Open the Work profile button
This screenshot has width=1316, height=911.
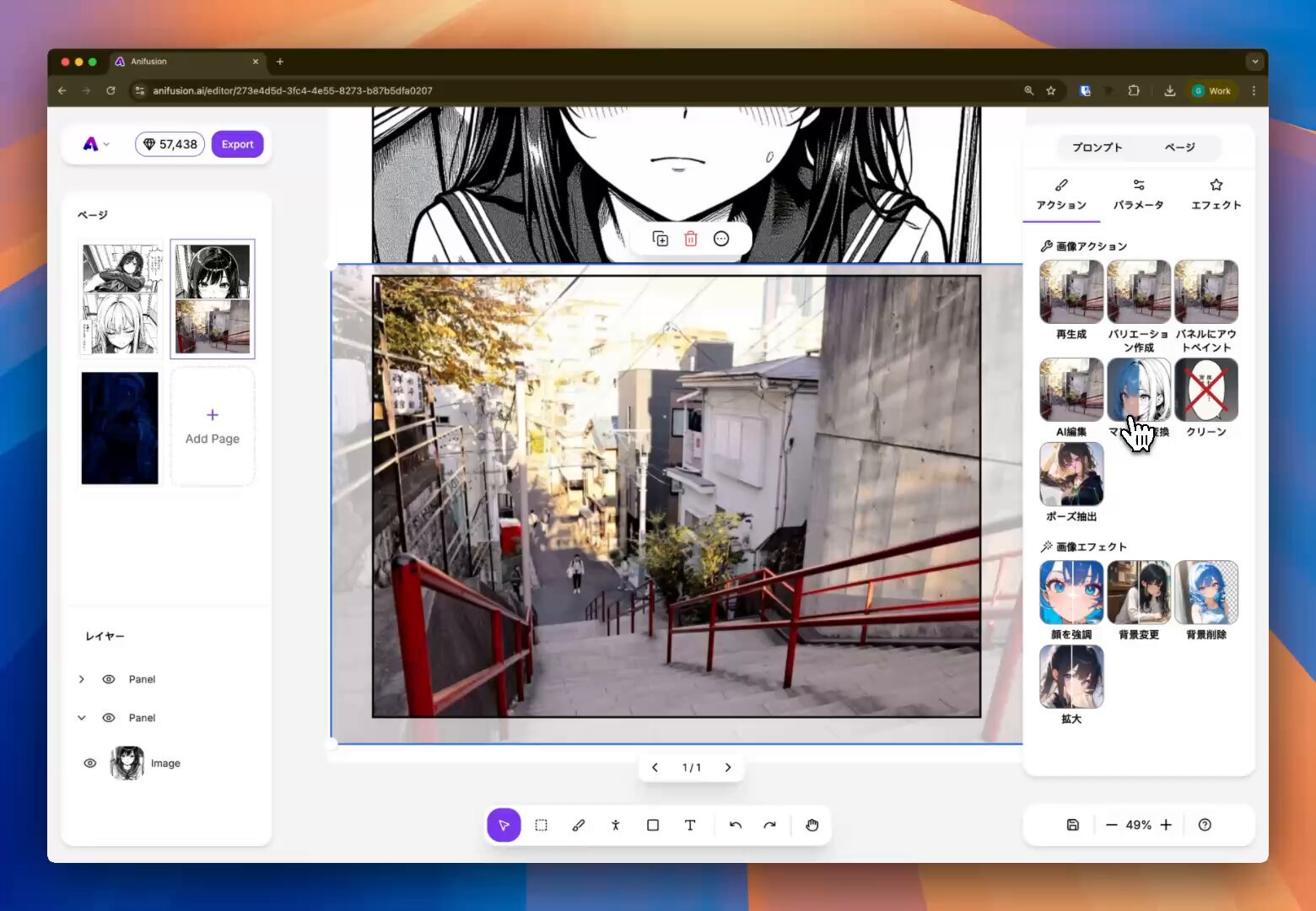coord(1212,90)
